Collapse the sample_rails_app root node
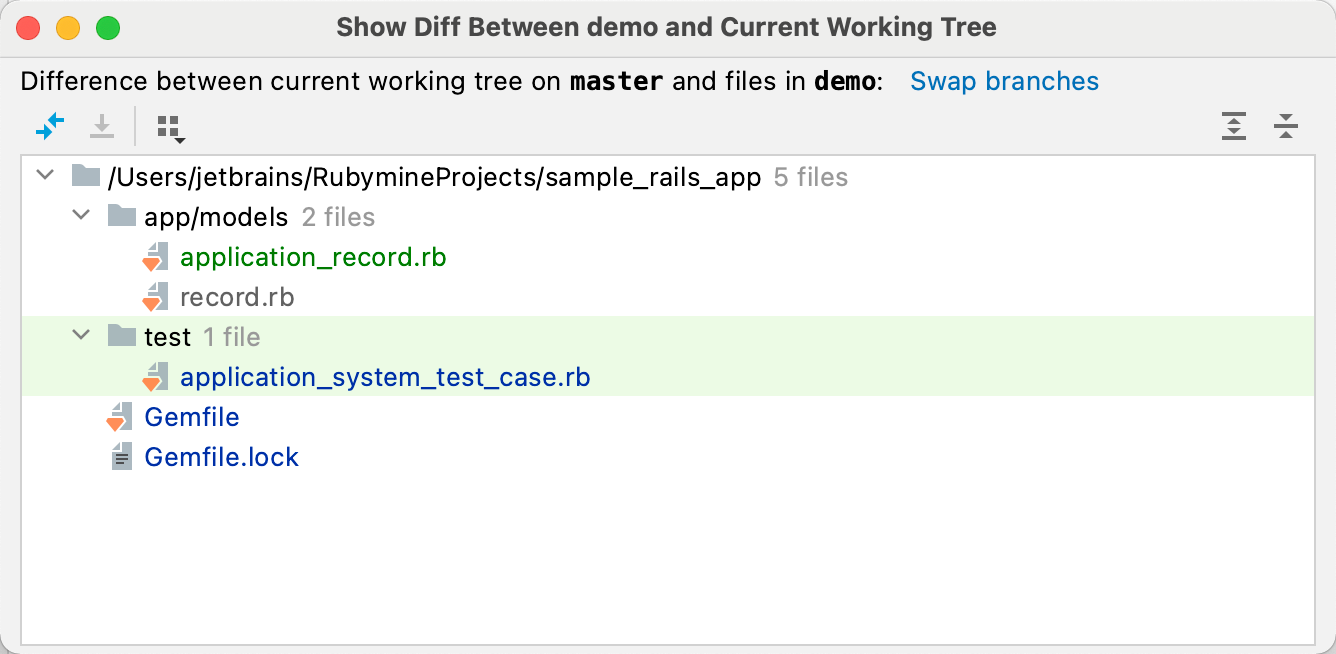This screenshot has width=1336, height=654. click(x=44, y=174)
